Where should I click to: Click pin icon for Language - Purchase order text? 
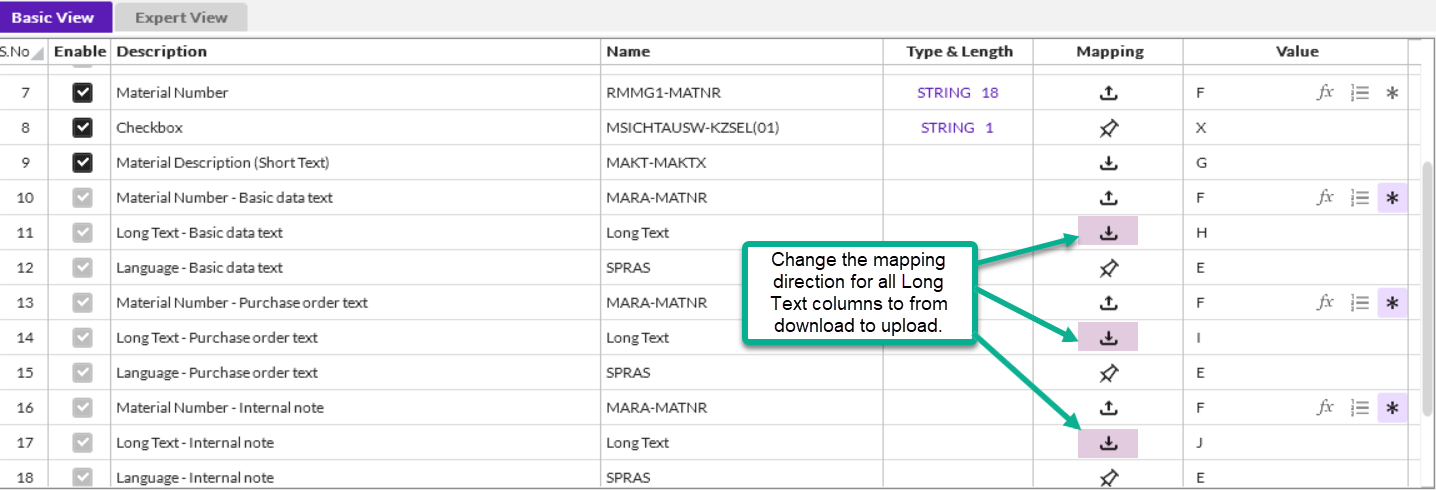point(1108,373)
